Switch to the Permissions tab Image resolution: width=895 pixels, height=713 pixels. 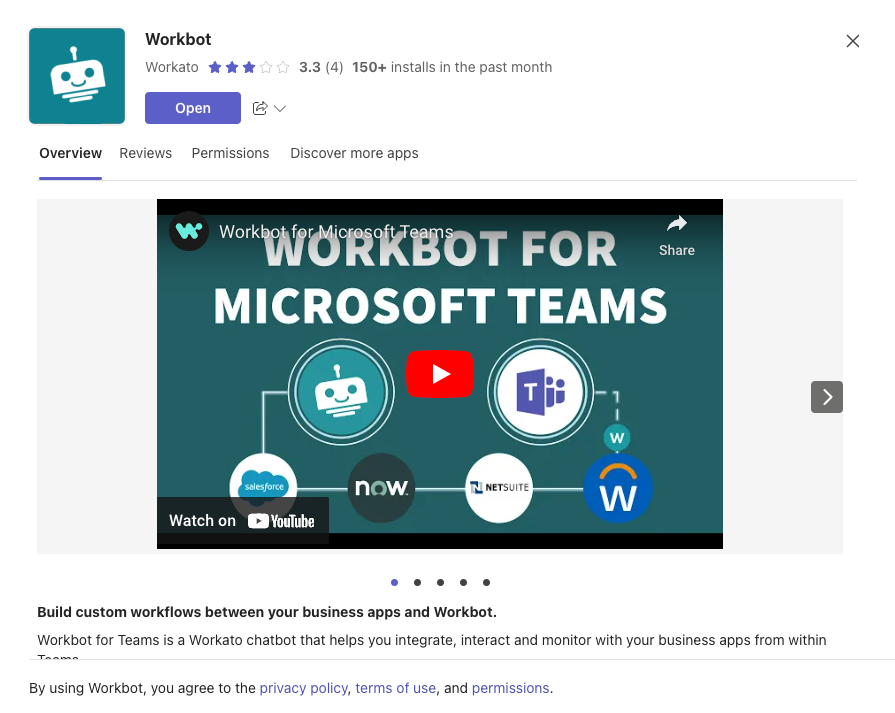click(x=230, y=153)
